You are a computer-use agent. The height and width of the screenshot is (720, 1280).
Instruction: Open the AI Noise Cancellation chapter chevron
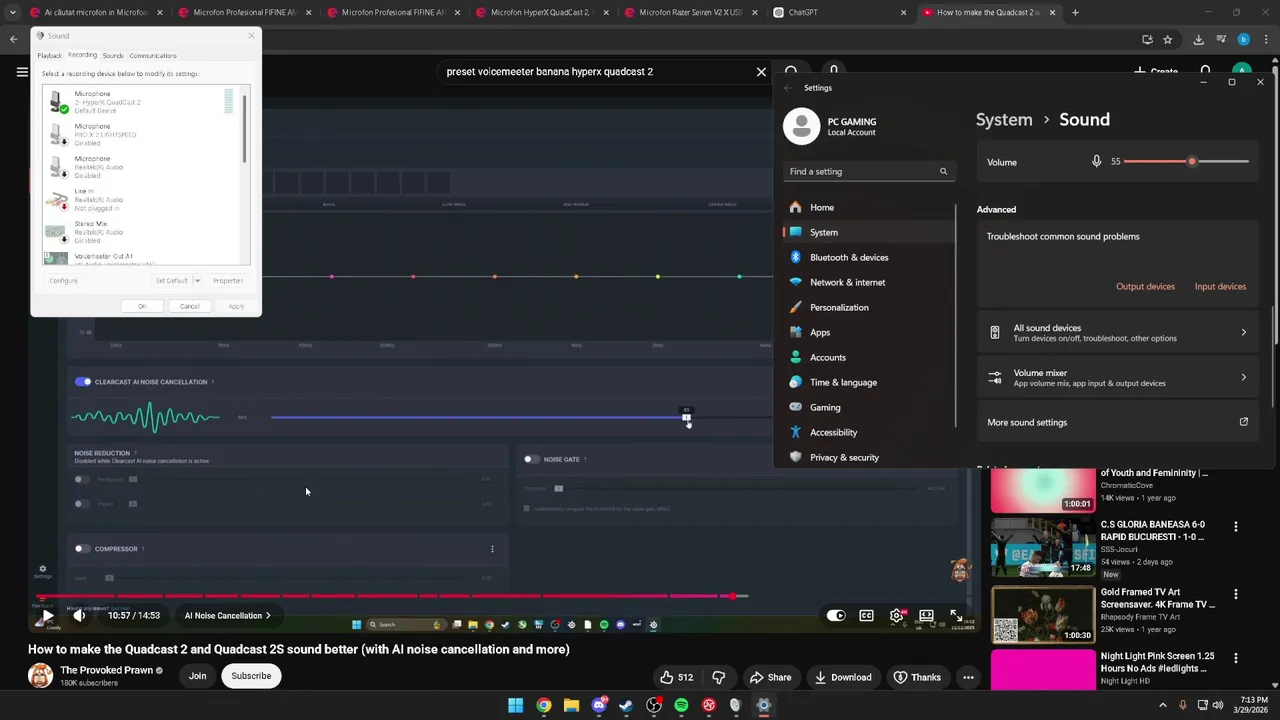coord(268,616)
